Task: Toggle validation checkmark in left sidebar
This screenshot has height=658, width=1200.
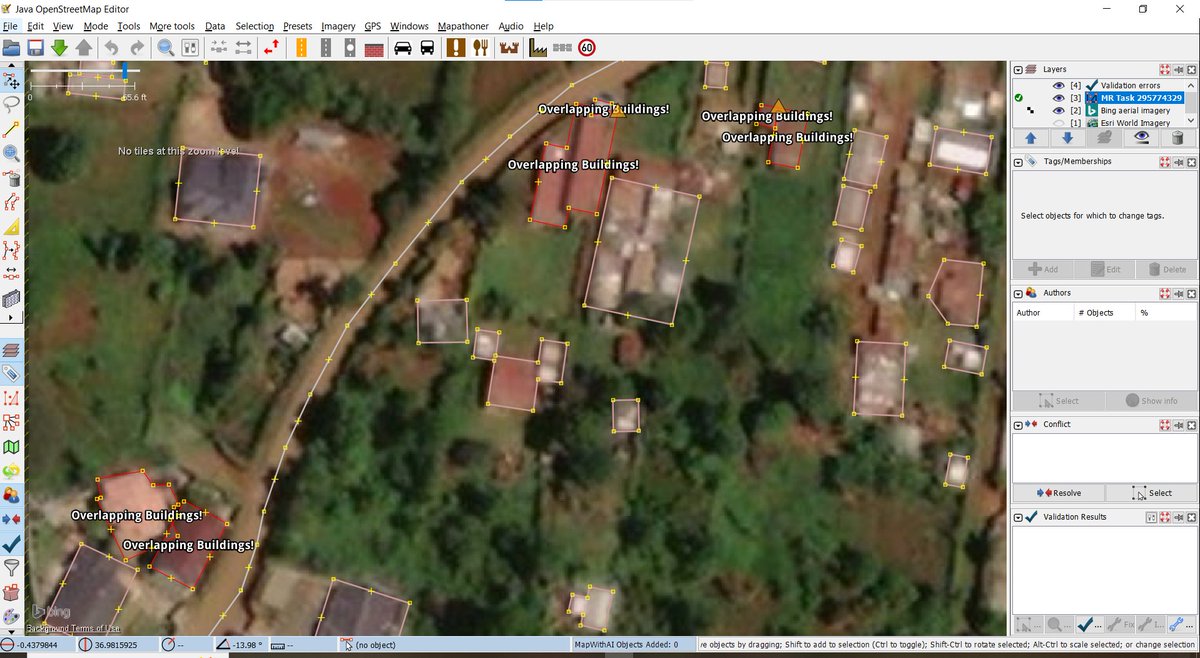Action: 12,543
